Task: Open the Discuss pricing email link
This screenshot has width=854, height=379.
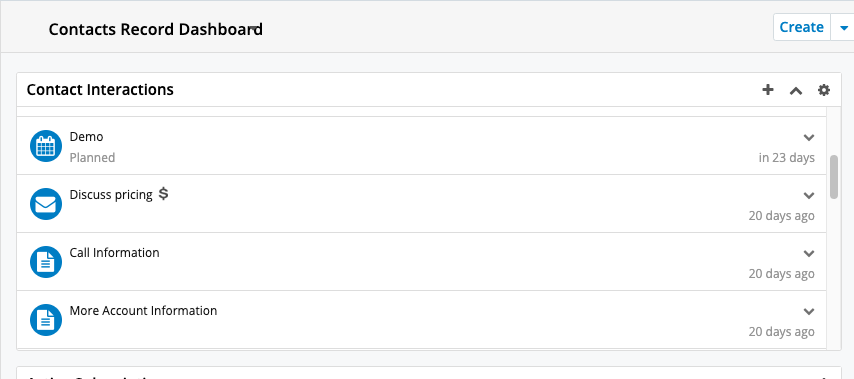Action: pyautogui.click(x=111, y=194)
